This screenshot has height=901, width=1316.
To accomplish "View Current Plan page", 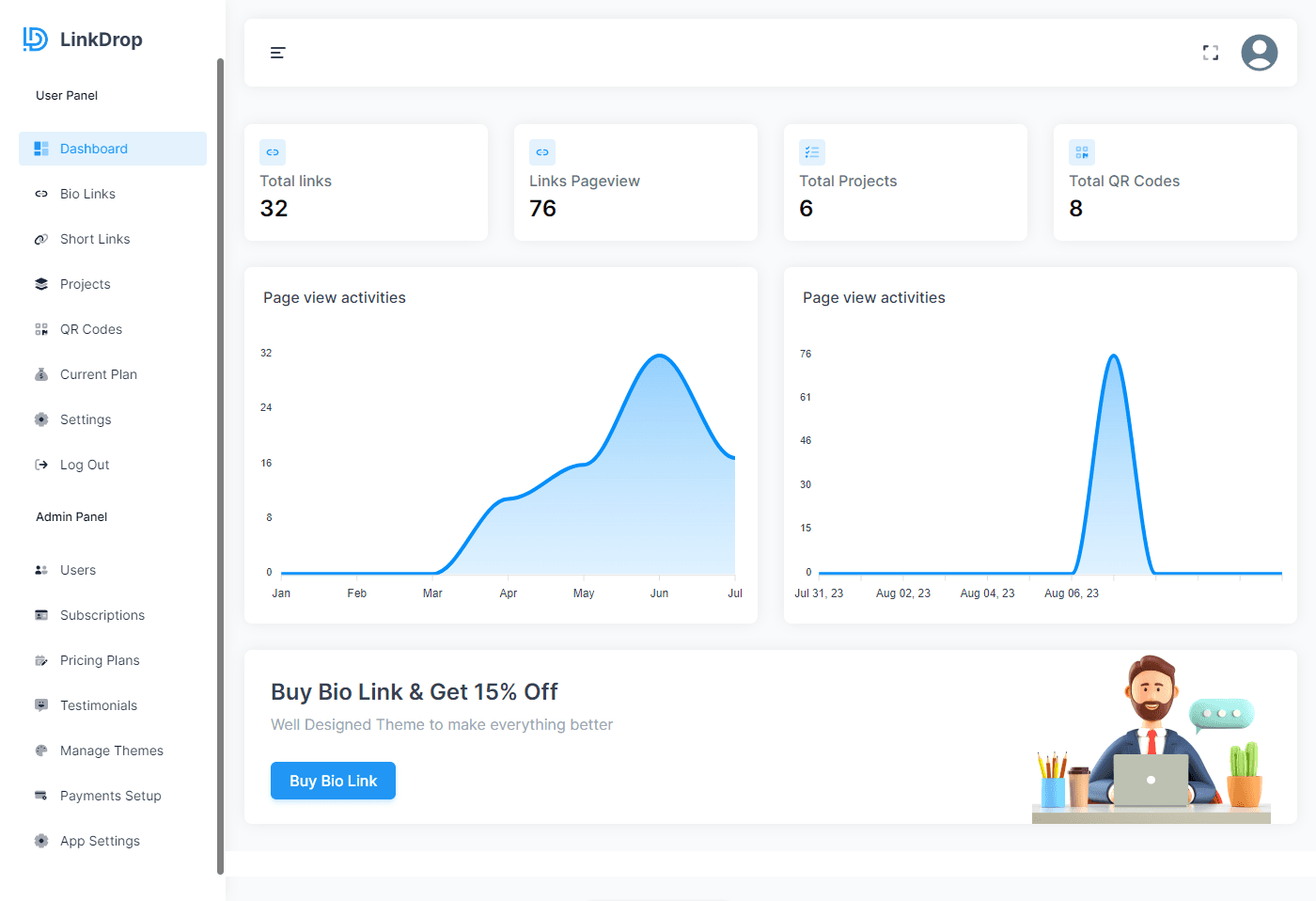I will pos(99,374).
